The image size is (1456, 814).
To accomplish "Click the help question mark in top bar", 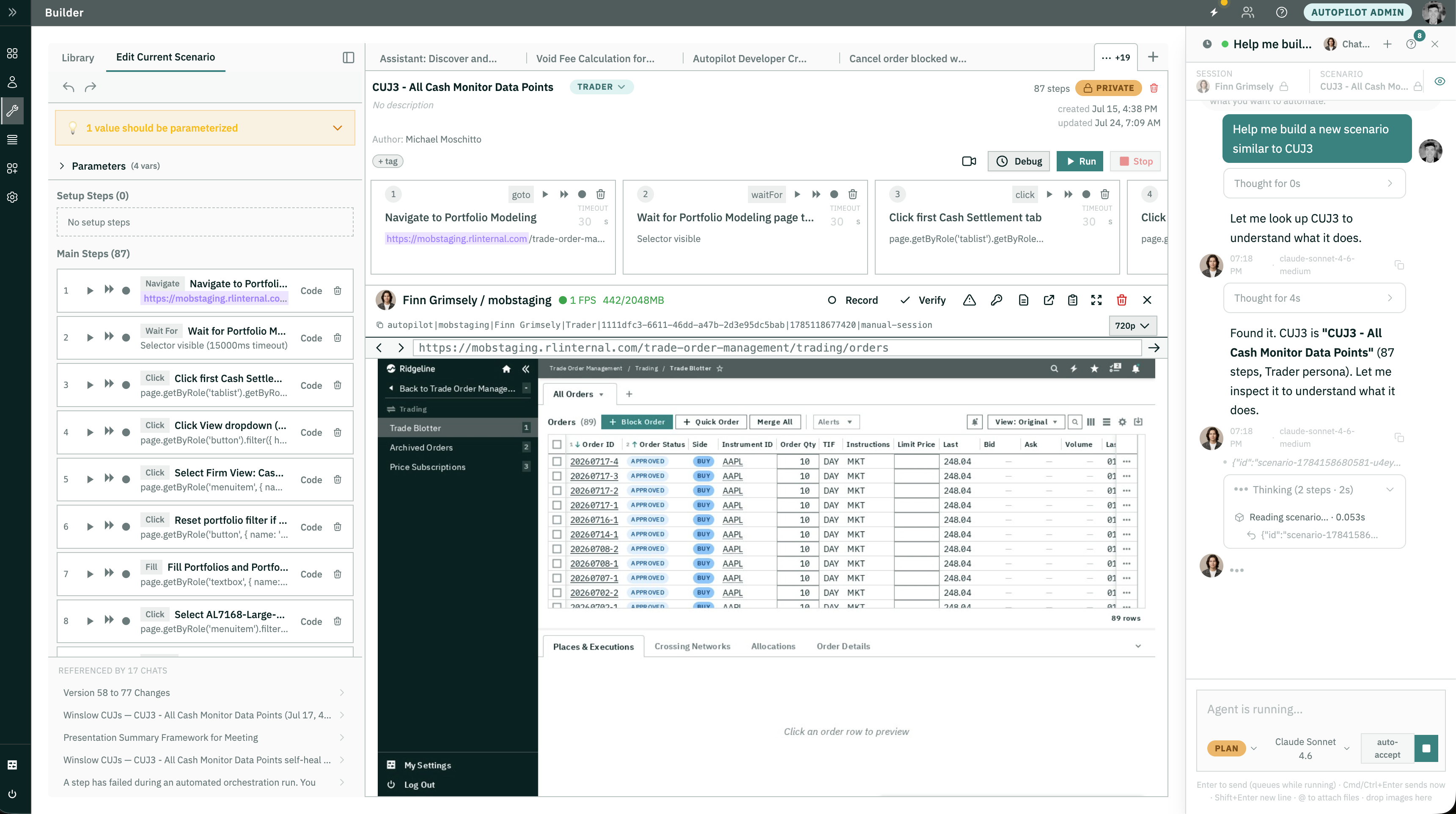I will click(1281, 12).
